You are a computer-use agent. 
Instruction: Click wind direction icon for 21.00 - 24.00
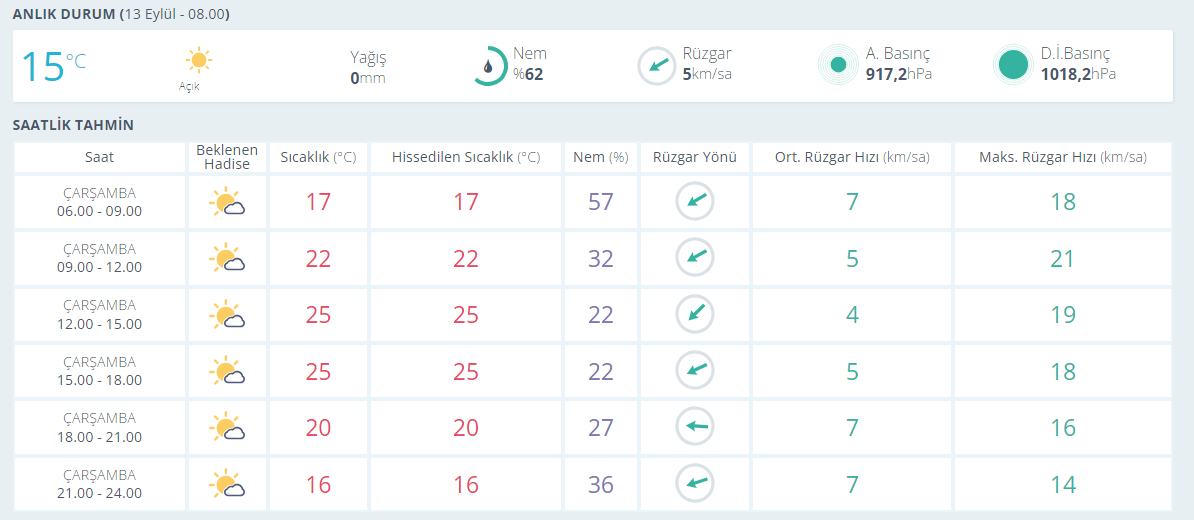pyautogui.click(x=695, y=483)
